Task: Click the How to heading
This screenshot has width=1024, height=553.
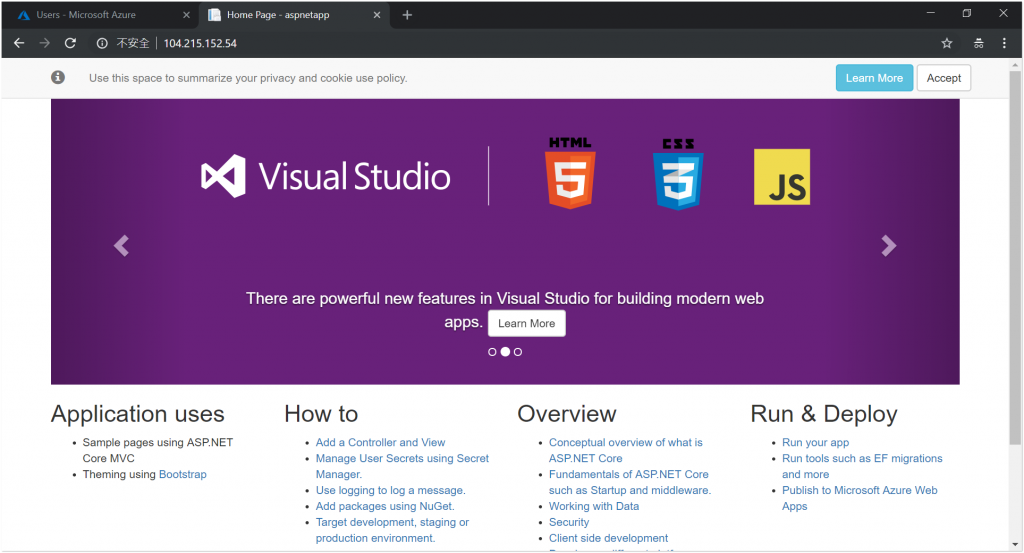Action: (321, 414)
